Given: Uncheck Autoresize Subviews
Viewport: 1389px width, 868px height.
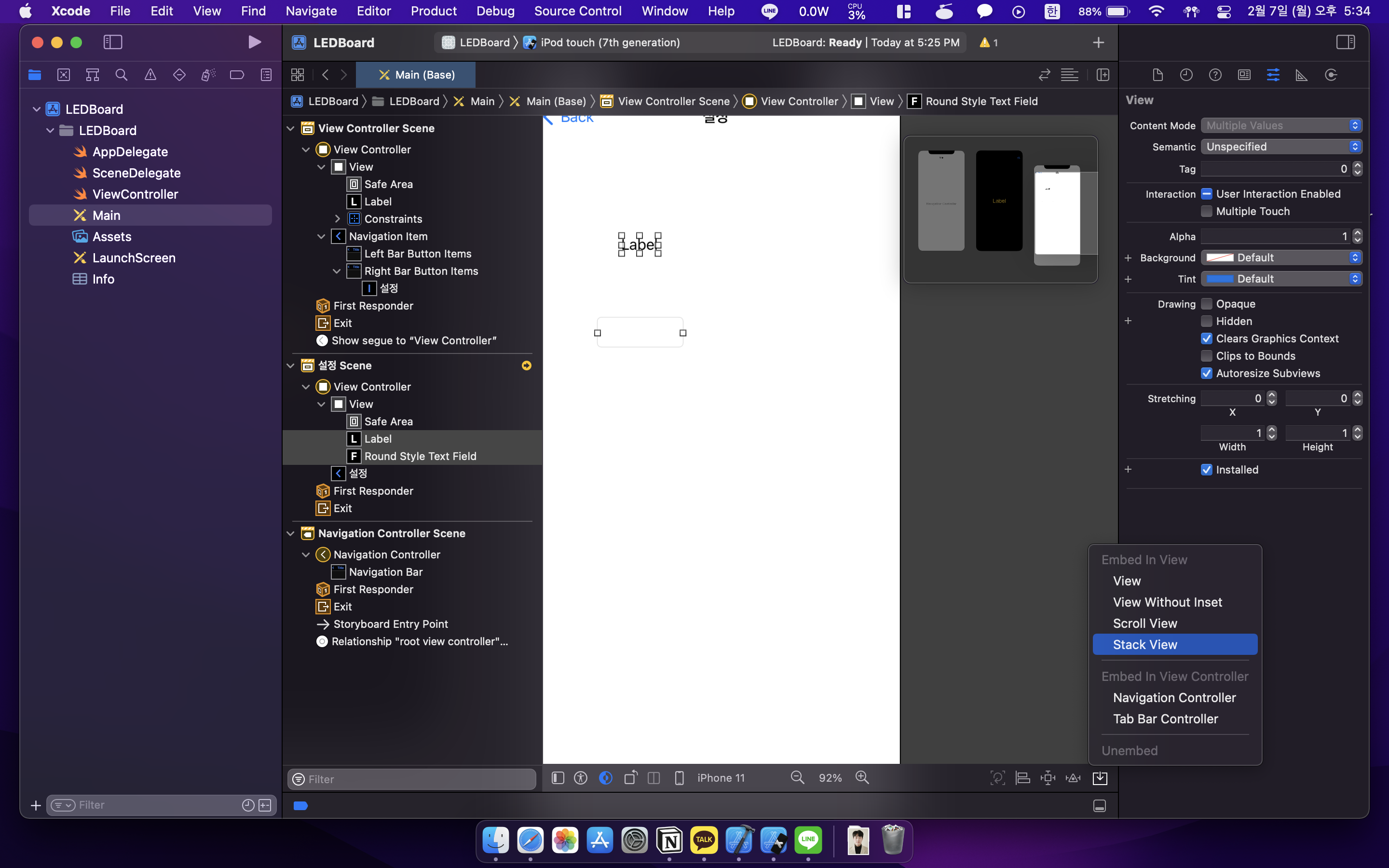Looking at the screenshot, I should pos(1207,373).
